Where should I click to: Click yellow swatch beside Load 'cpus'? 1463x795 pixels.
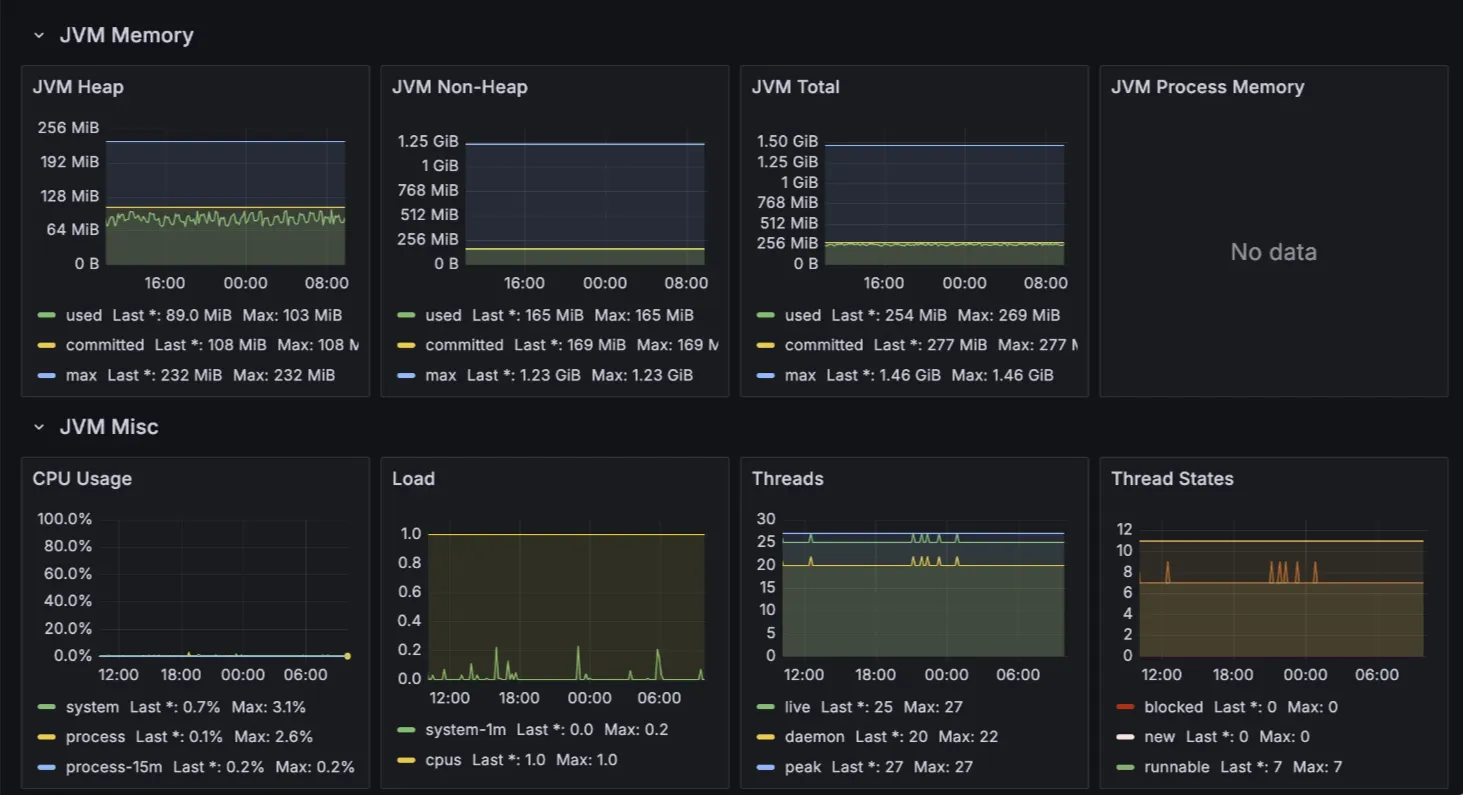pyautogui.click(x=405, y=761)
